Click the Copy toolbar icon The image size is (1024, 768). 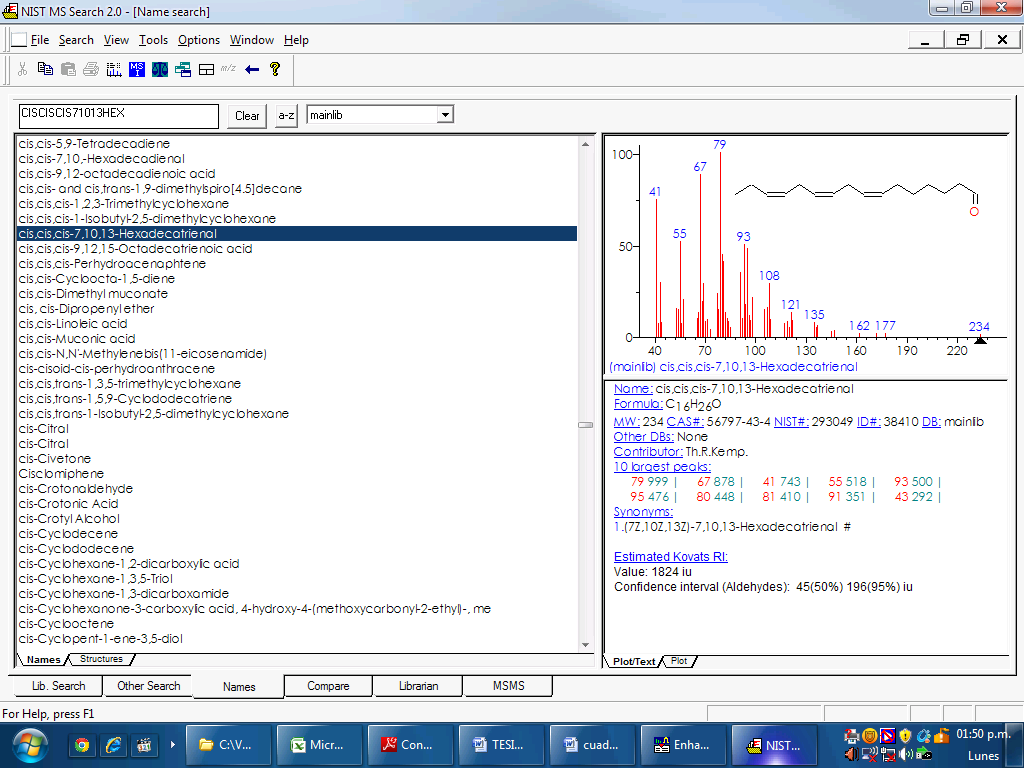(45, 69)
